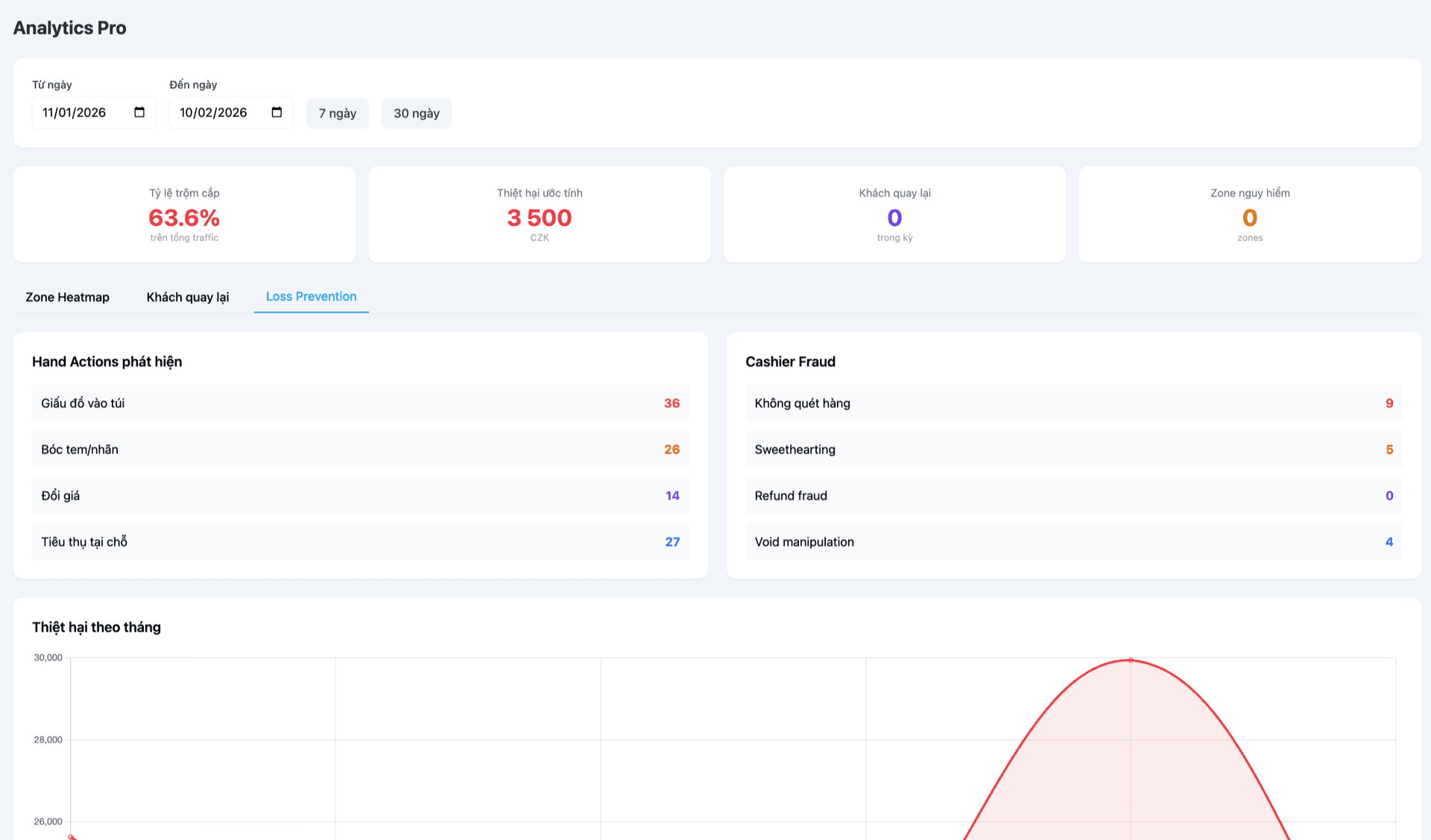1431x840 pixels.
Task: Click the "Không quét hàng" fraud row
Action: point(1073,403)
